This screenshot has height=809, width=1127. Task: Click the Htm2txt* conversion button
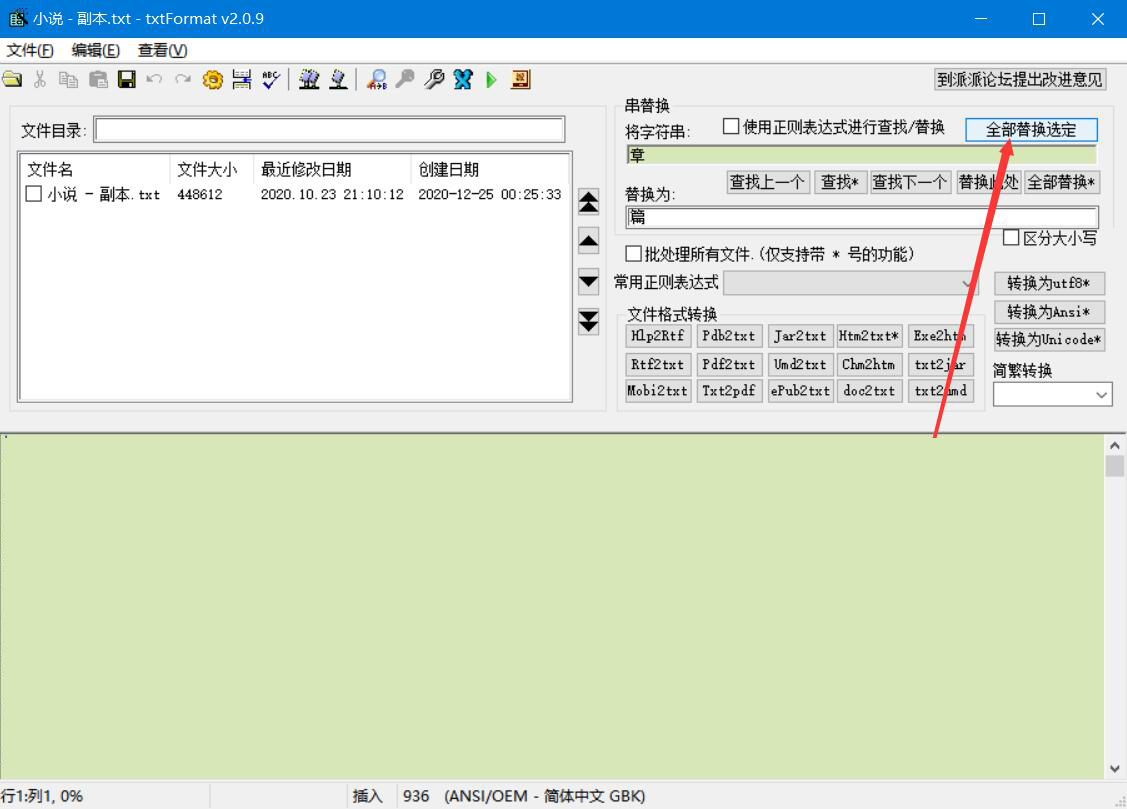(x=869, y=336)
